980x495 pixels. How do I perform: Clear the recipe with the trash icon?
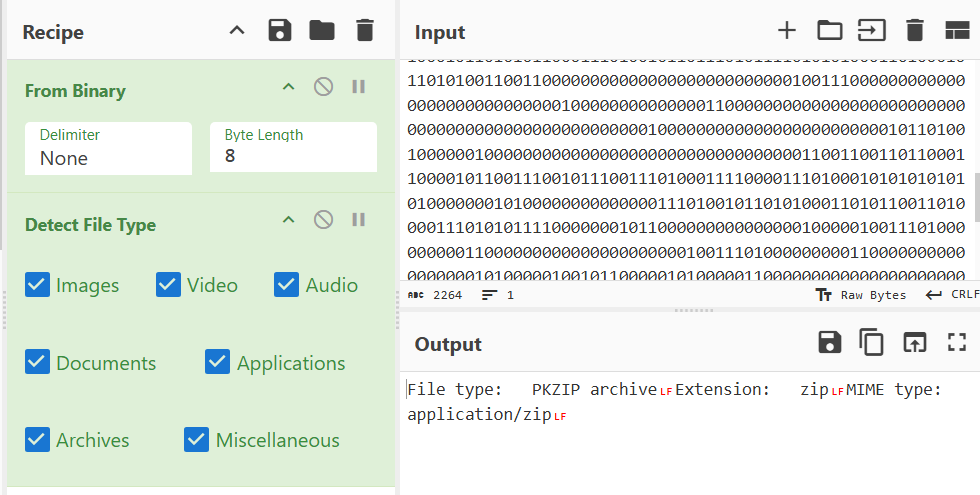coord(364,31)
